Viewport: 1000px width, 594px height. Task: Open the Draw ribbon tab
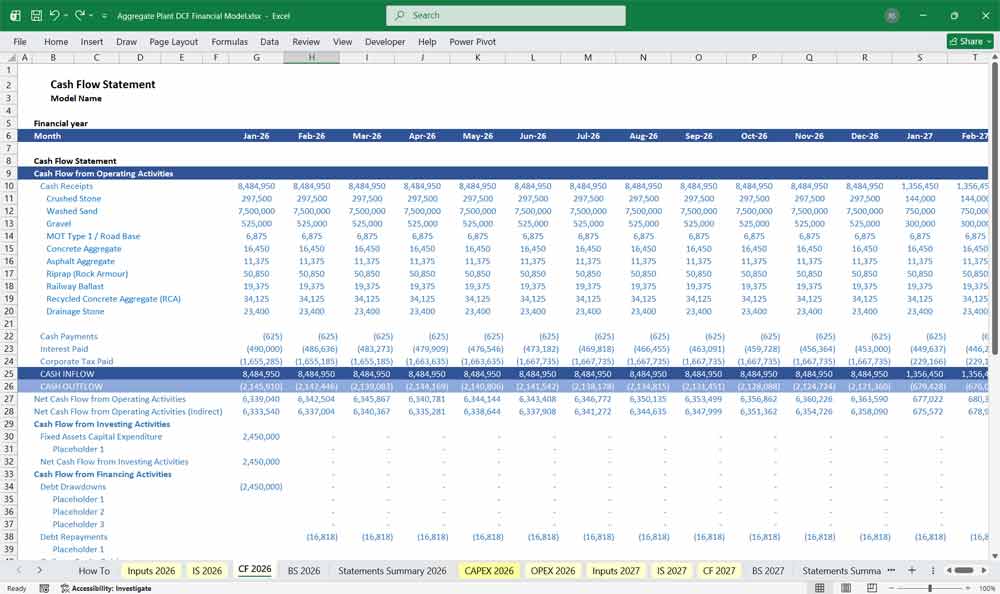(x=126, y=41)
